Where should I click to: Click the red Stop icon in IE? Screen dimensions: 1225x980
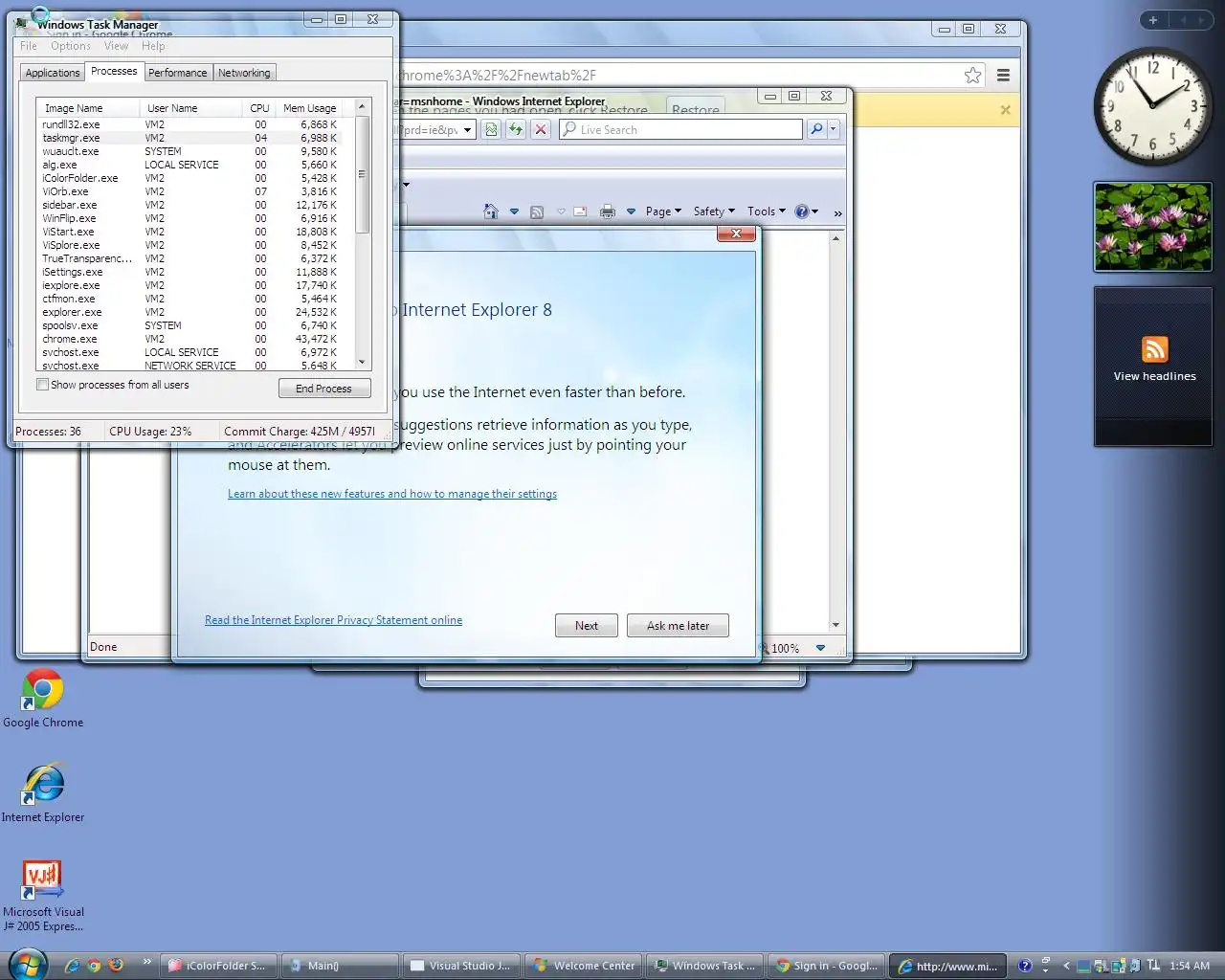541,129
